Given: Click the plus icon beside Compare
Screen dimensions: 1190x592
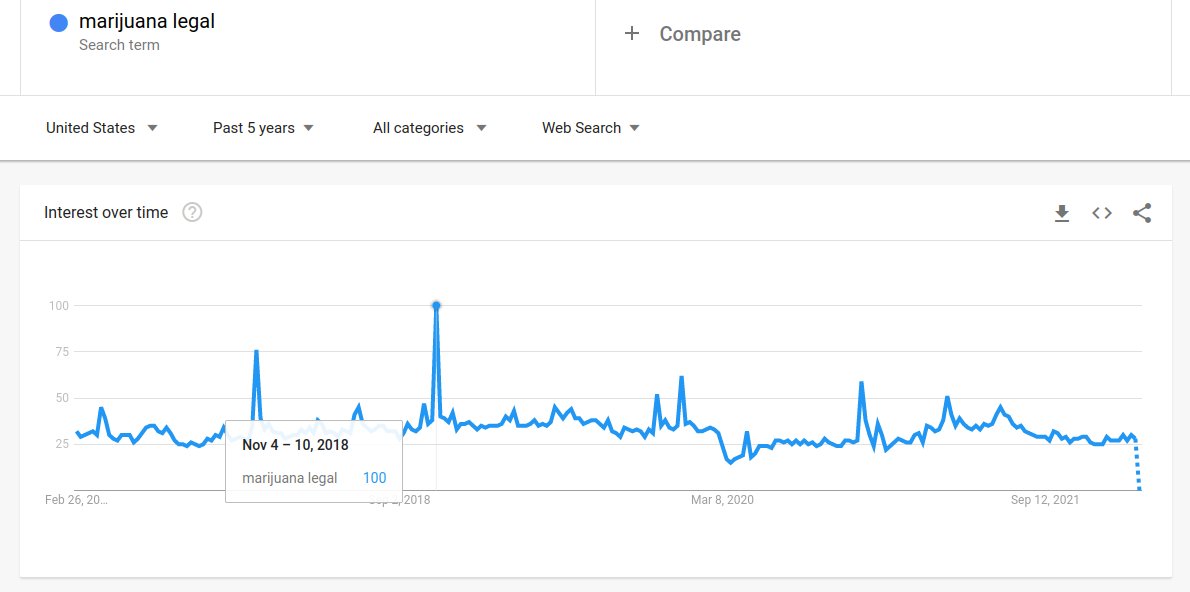Looking at the screenshot, I should [x=631, y=34].
